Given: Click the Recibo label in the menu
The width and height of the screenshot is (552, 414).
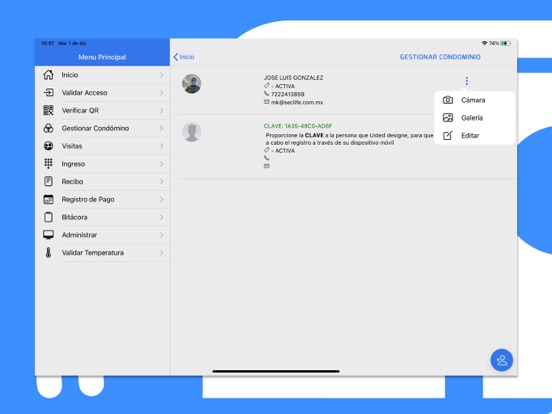Looking at the screenshot, I should (x=72, y=181).
